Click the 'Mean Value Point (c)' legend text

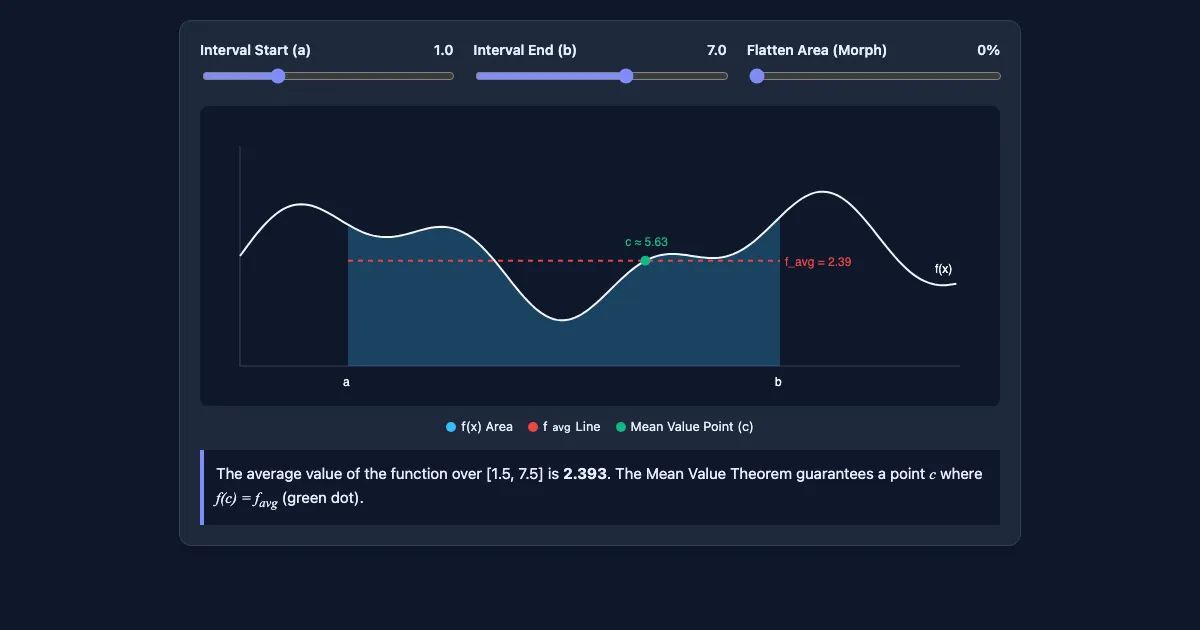pyautogui.click(x=692, y=427)
